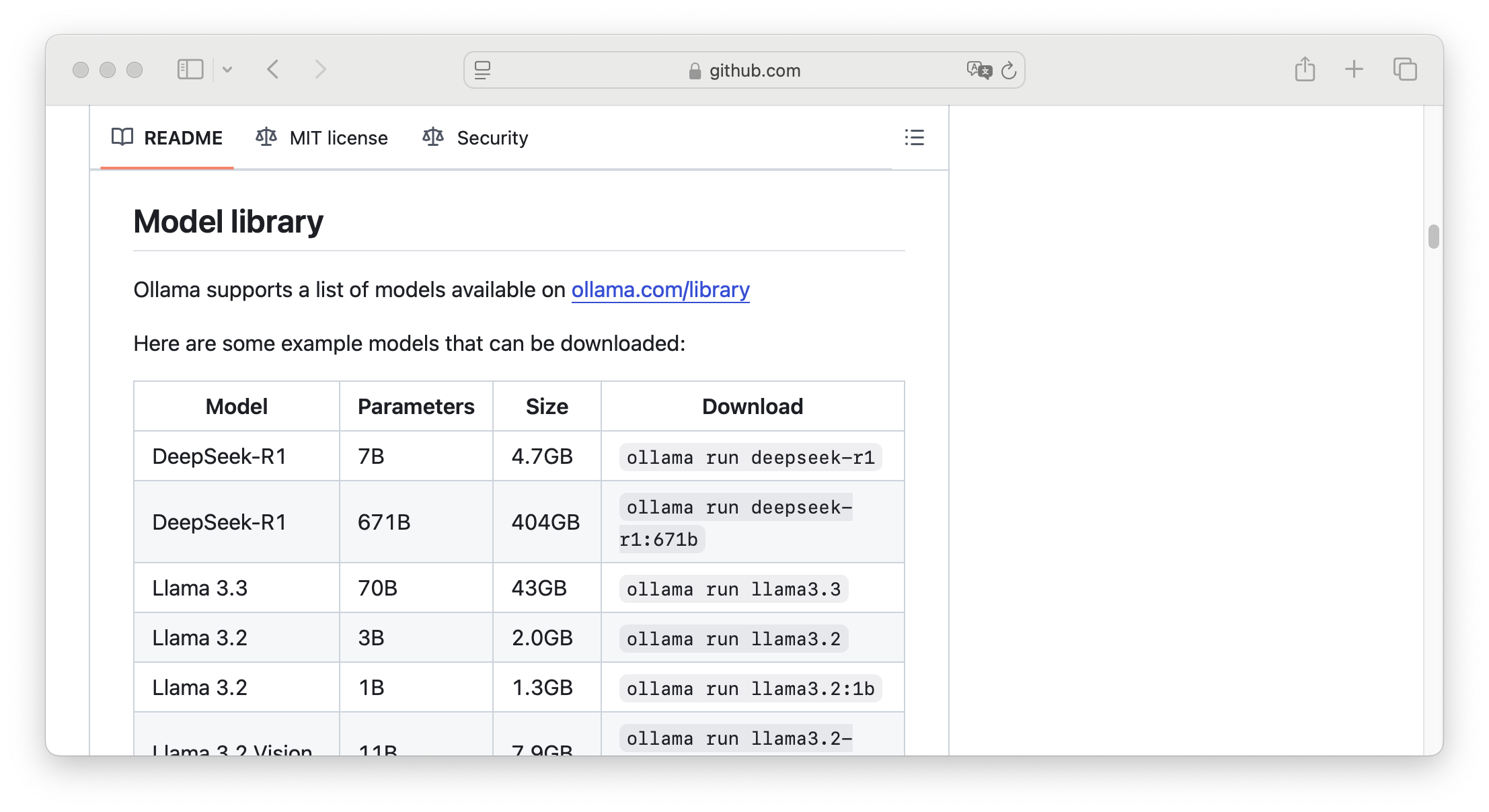Open the Safari Share menu

tap(1305, 69)
